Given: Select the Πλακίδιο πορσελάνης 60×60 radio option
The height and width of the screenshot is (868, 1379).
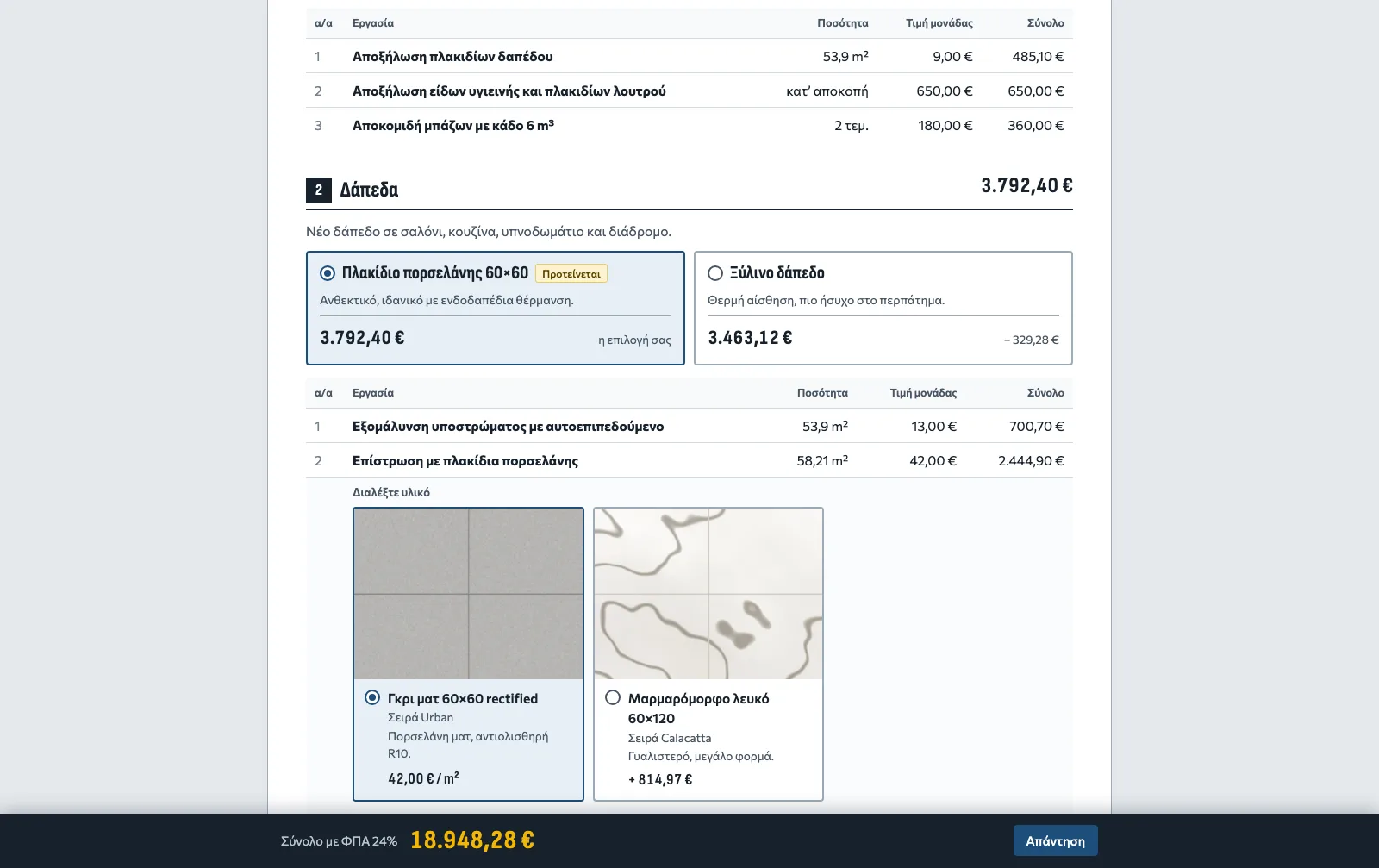Looking at the screenshot, I should point(328,273).
